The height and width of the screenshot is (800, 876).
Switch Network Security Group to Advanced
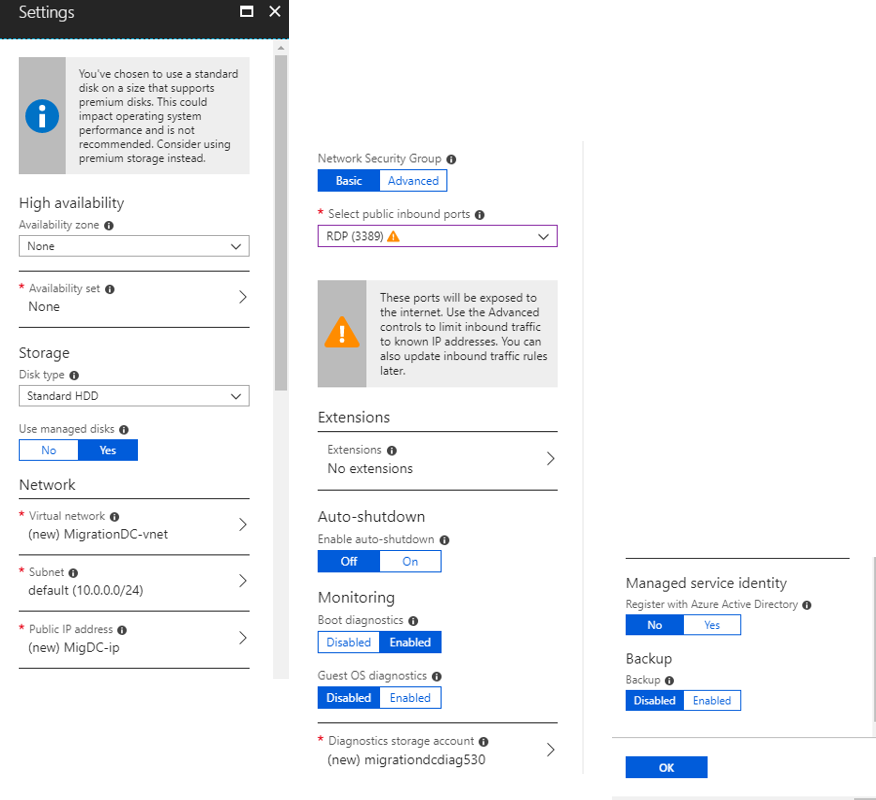pos(413,181)
